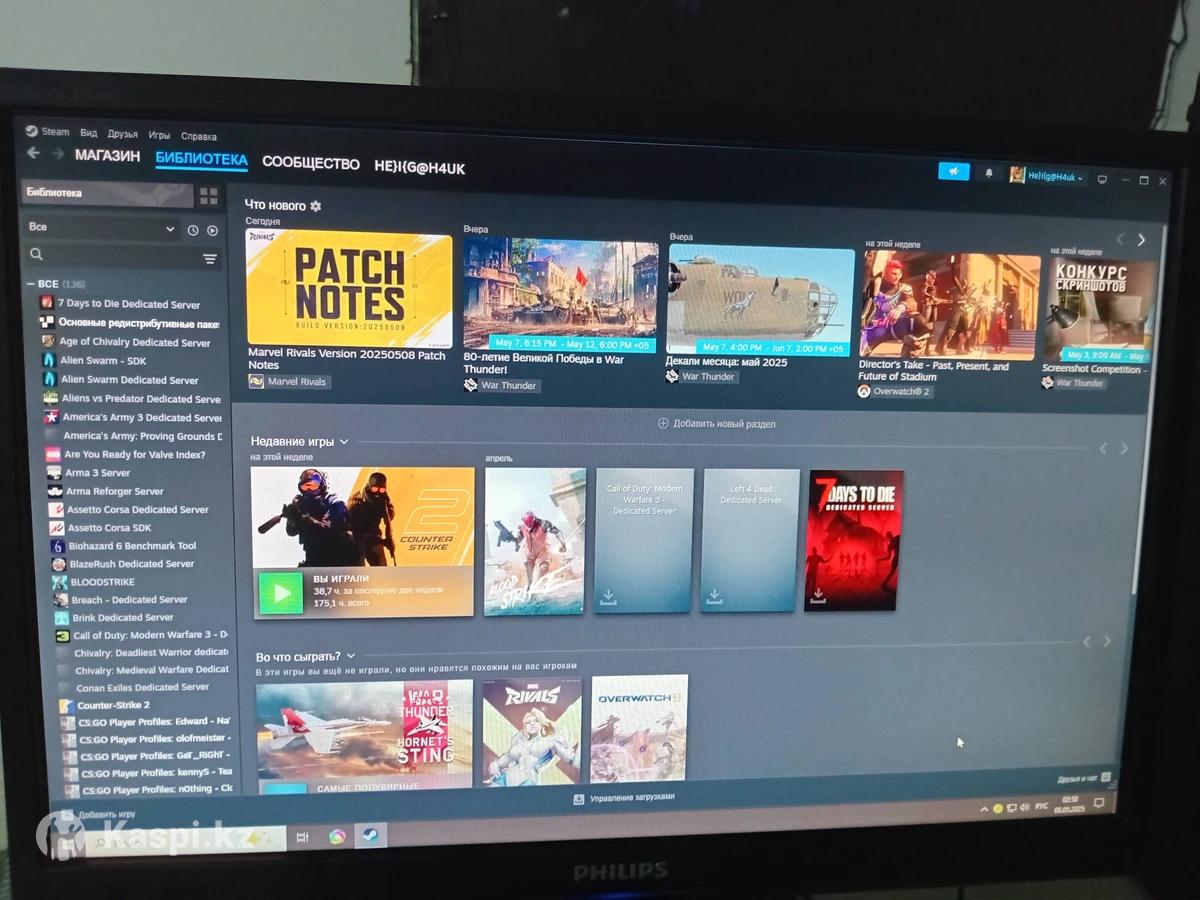
Task: Open the BloodStrike recent game cover
Action: click(x=535, y=541)
